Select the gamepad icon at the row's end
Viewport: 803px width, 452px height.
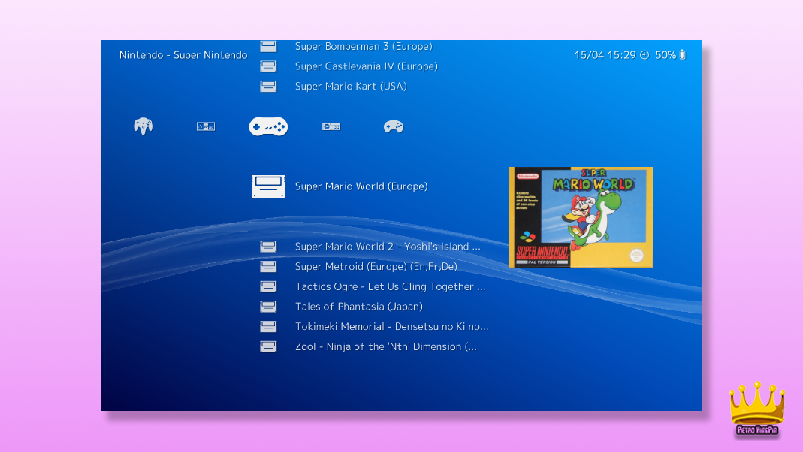(393, 126)
